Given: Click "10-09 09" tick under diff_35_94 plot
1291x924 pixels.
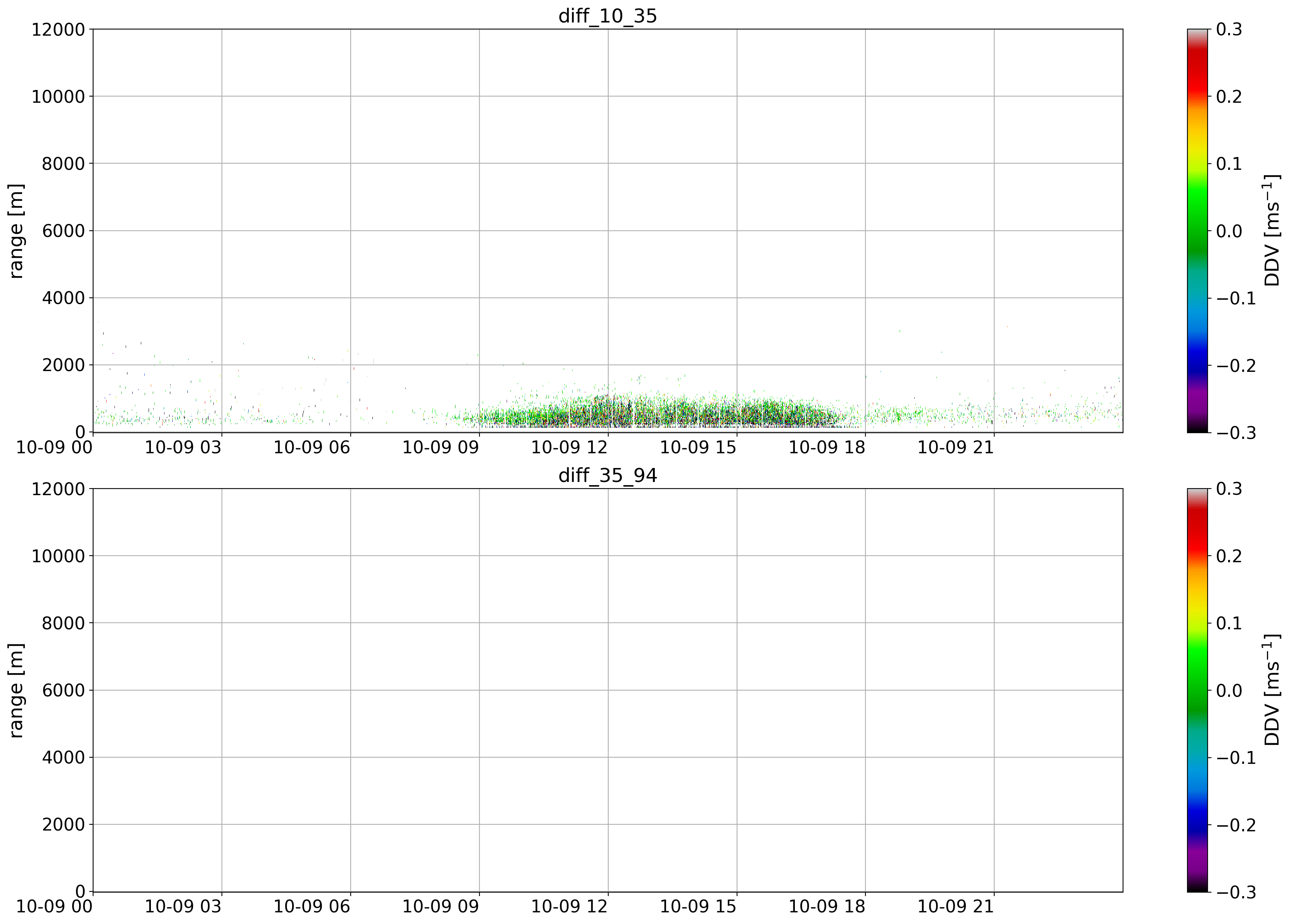Looking at the screenshot, I should (441, 907).
